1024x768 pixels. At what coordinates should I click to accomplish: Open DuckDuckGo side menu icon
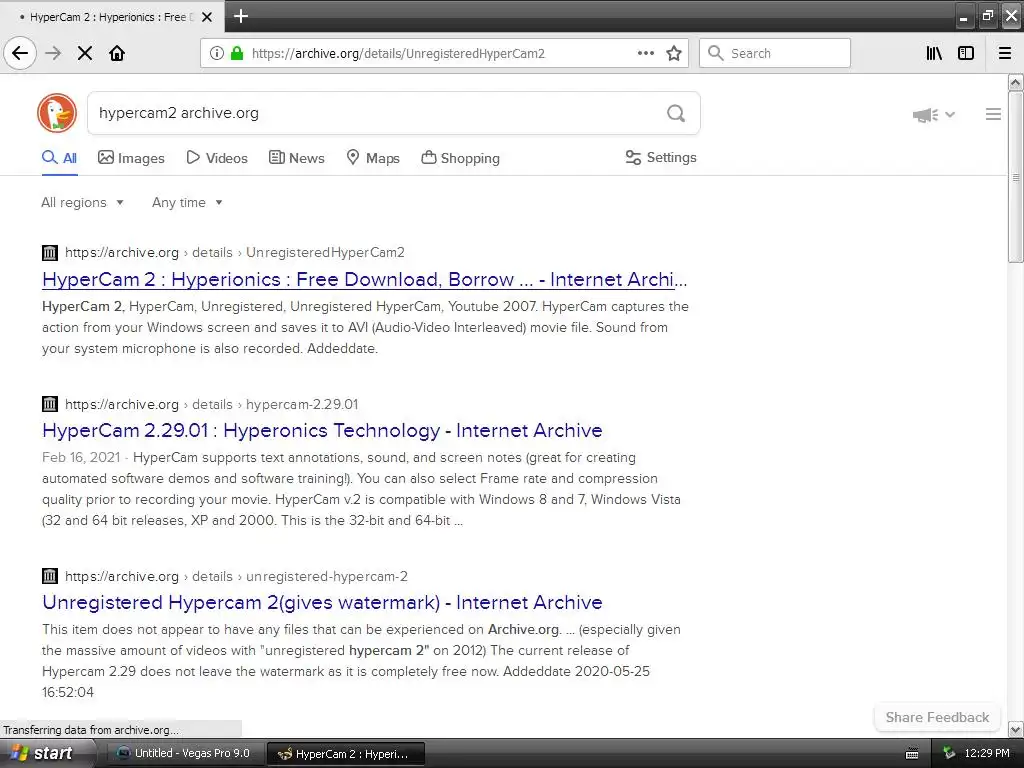tap(993, 114)
